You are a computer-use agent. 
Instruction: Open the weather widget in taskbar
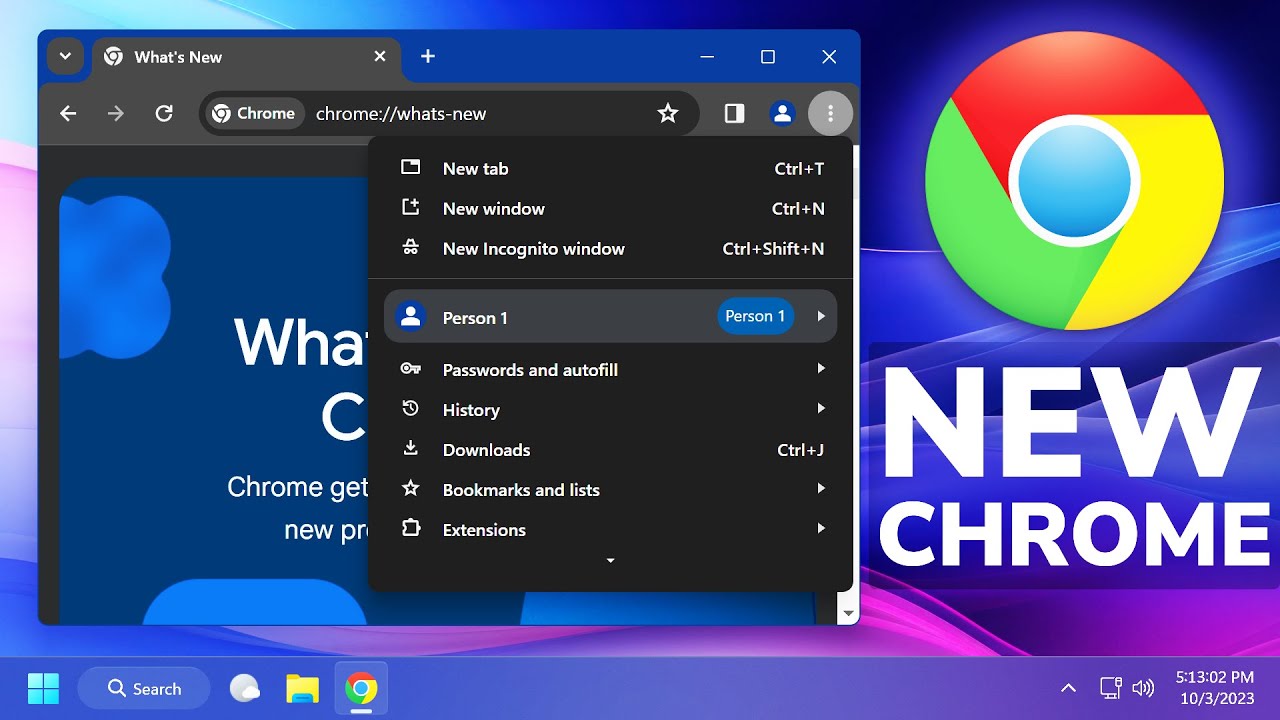245,688
